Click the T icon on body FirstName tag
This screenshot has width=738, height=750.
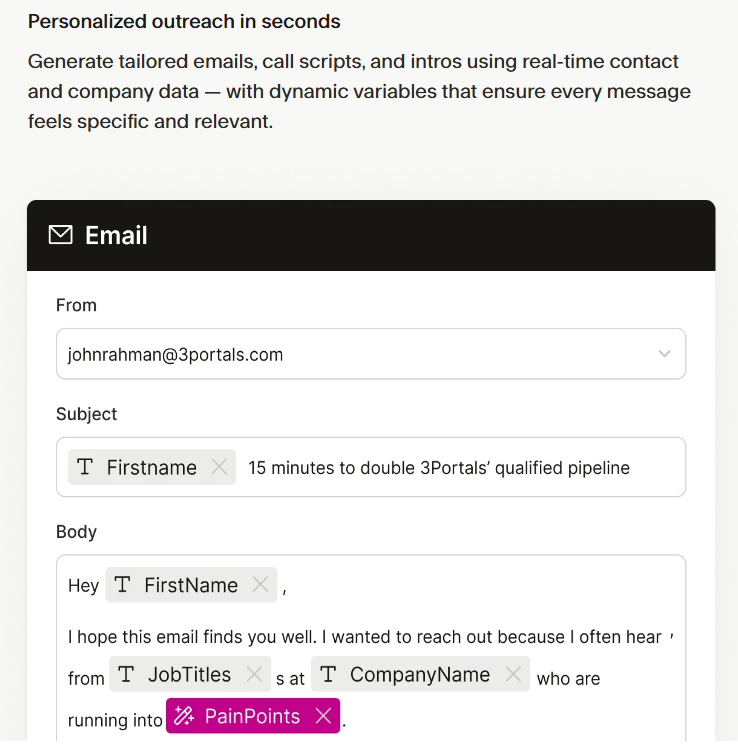click(122, 585)
